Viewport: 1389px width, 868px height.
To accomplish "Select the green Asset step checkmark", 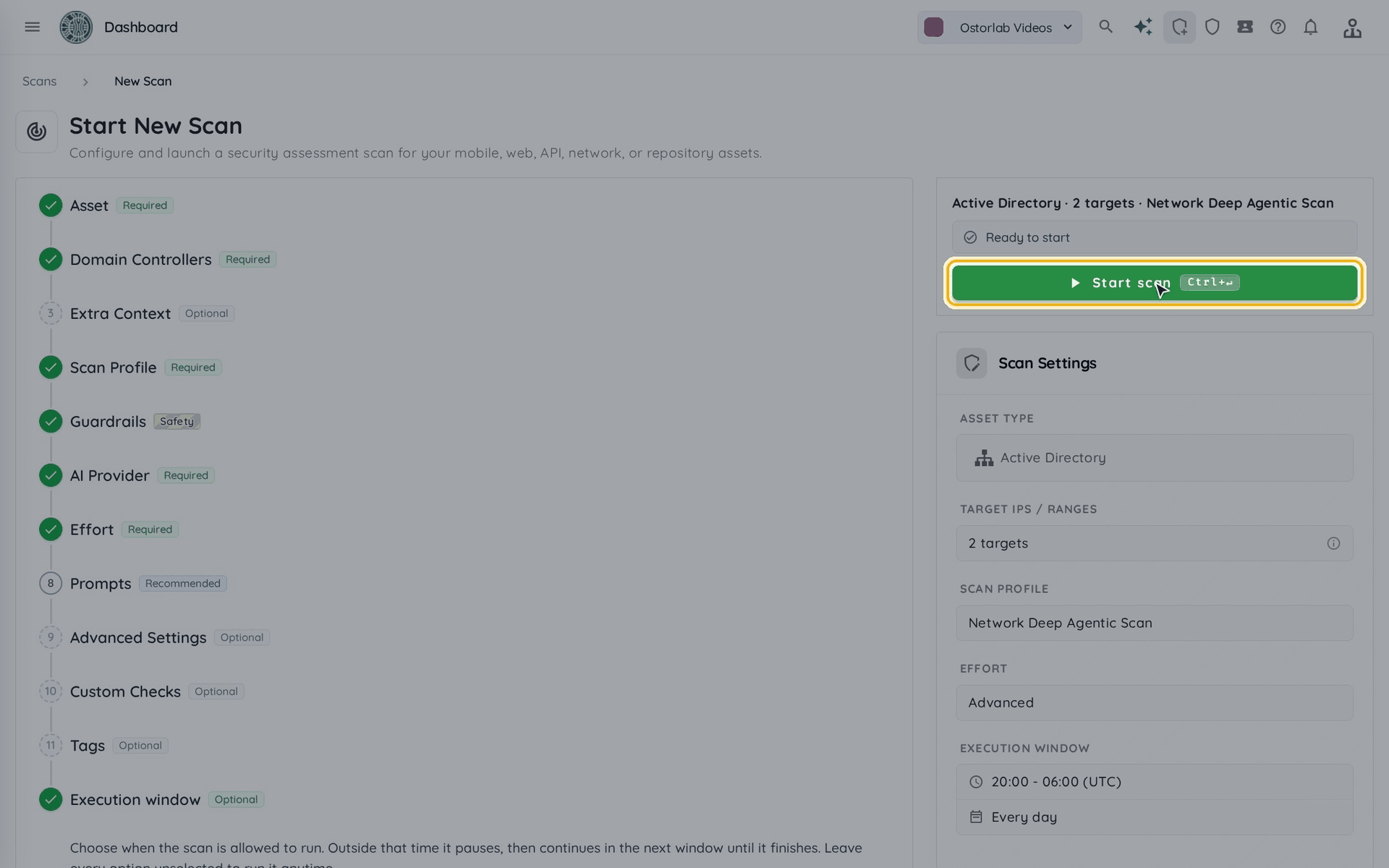I will [x=51, y=205].
